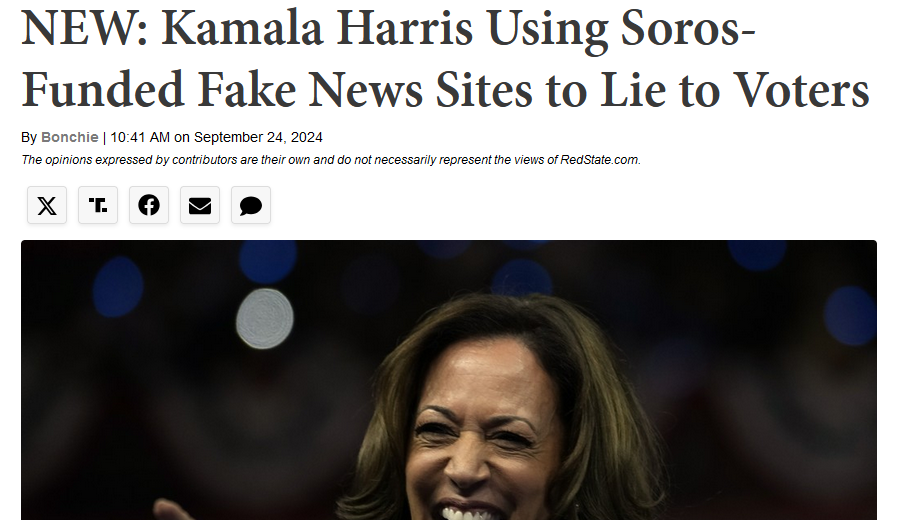This screenshot has width=900, height=520.
Task: Click the gray bokeh light in photo
Action: [265, 319]
